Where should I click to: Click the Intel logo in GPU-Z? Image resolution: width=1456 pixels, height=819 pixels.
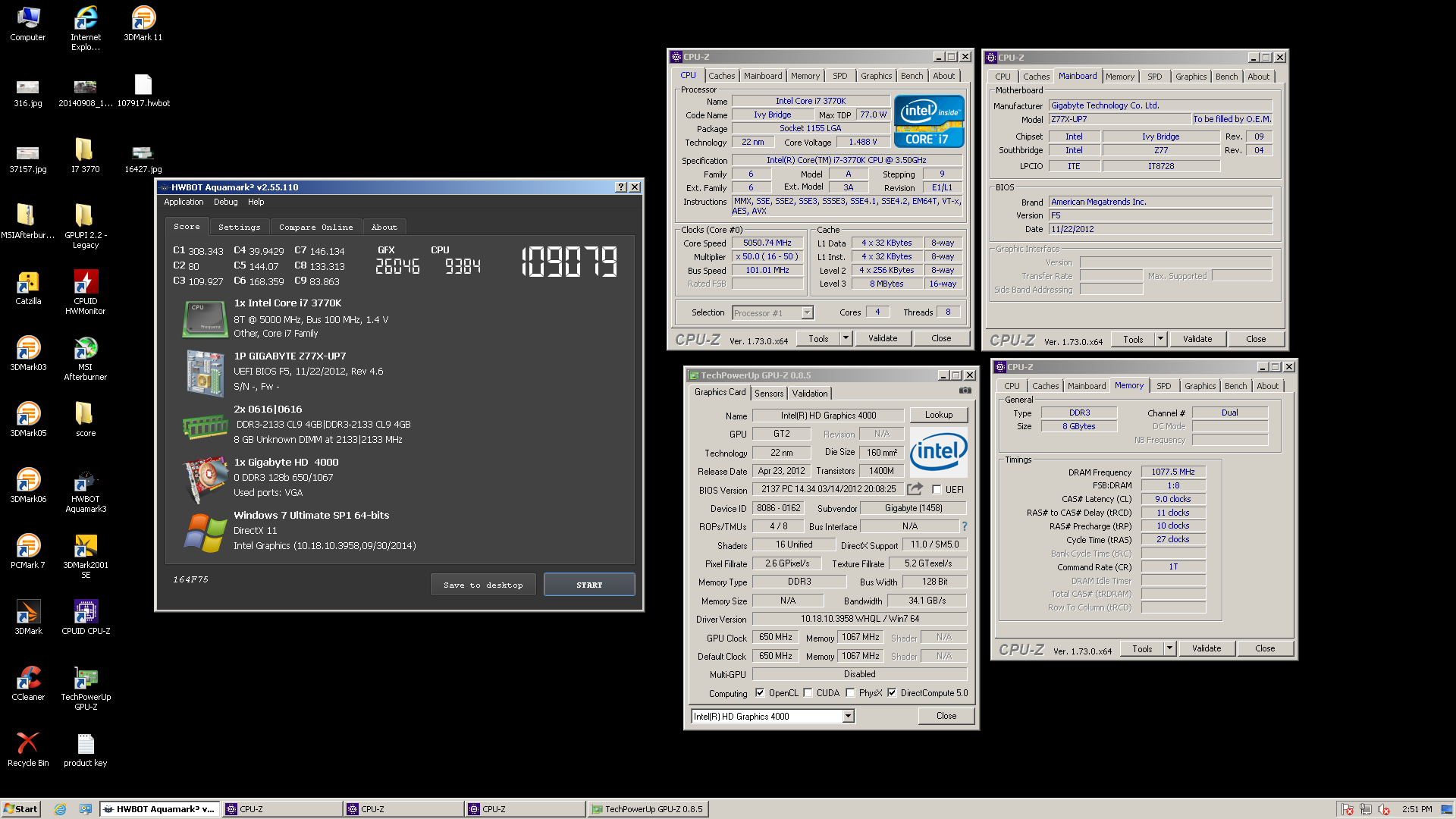(x=938, y=450)
